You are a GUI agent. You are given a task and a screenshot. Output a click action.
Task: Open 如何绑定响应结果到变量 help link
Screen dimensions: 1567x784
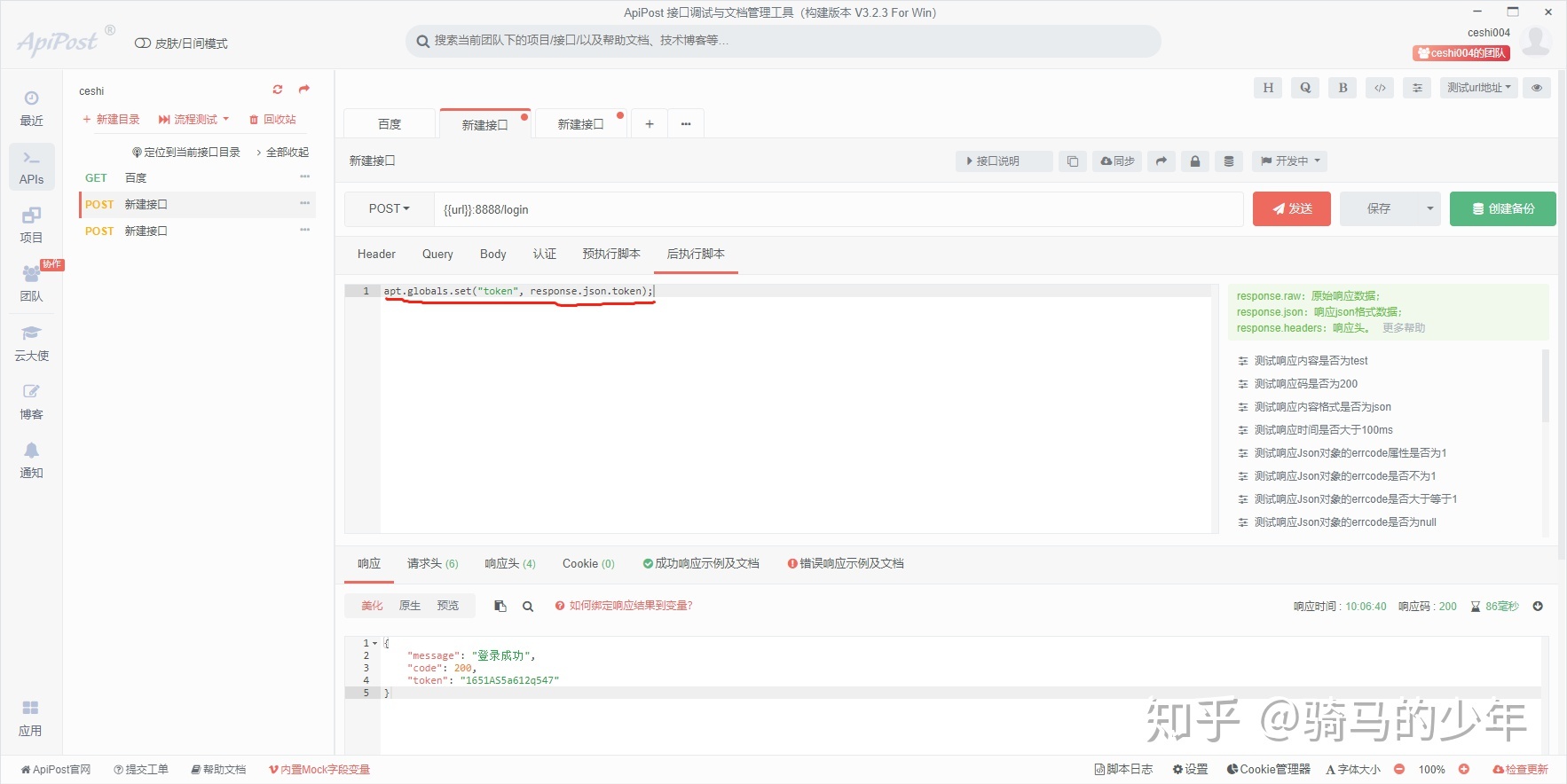pos(624,606)
